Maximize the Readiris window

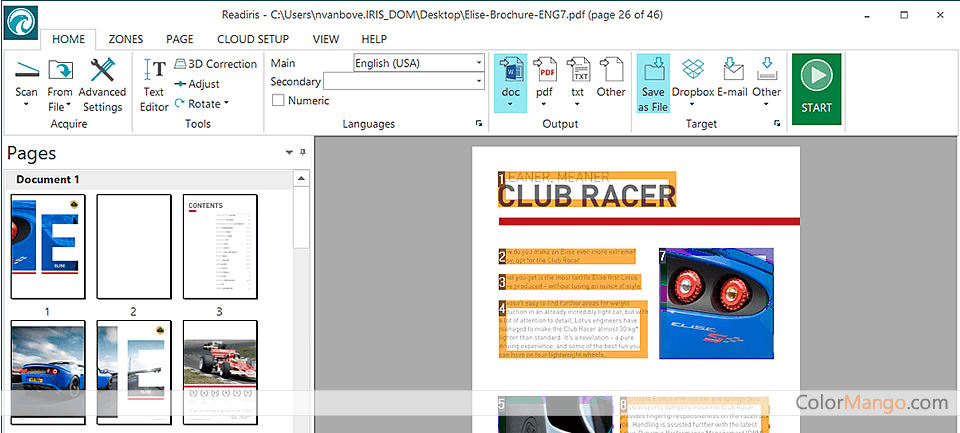[904, 15]
